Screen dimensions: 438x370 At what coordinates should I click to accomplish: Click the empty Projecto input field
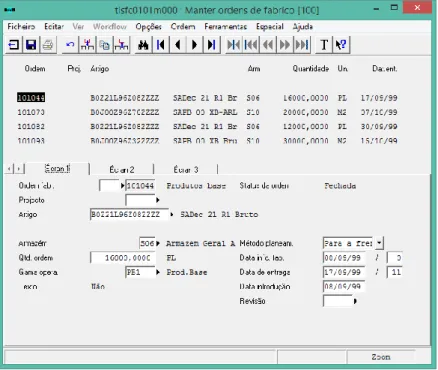140,200
